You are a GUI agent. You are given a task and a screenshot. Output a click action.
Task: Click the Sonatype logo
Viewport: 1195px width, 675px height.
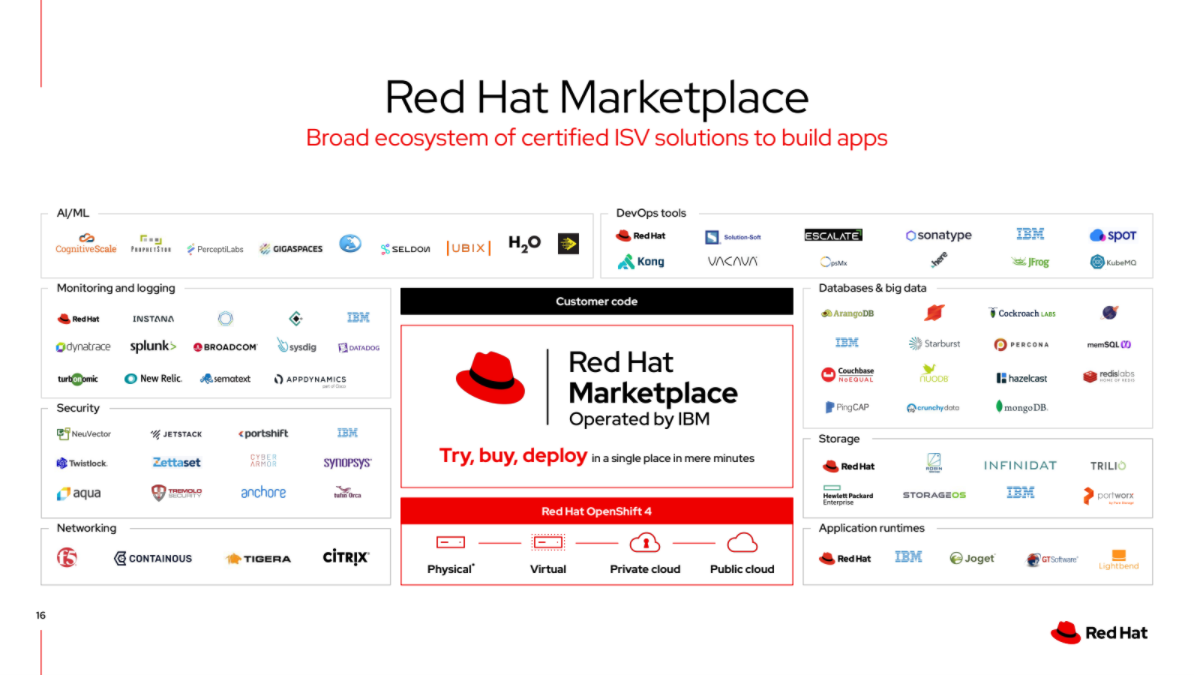pos(938,235)
